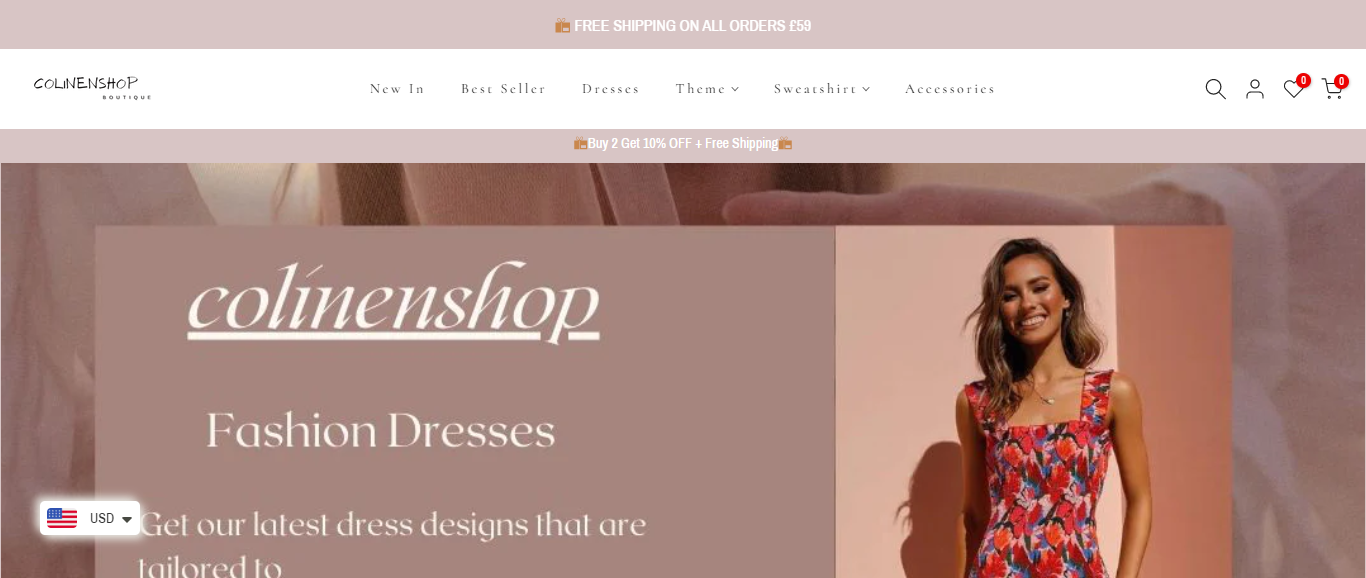Expand the Sweatshirt menu chevron
This screenshot has height=578, width=1366.
point(866,89)
